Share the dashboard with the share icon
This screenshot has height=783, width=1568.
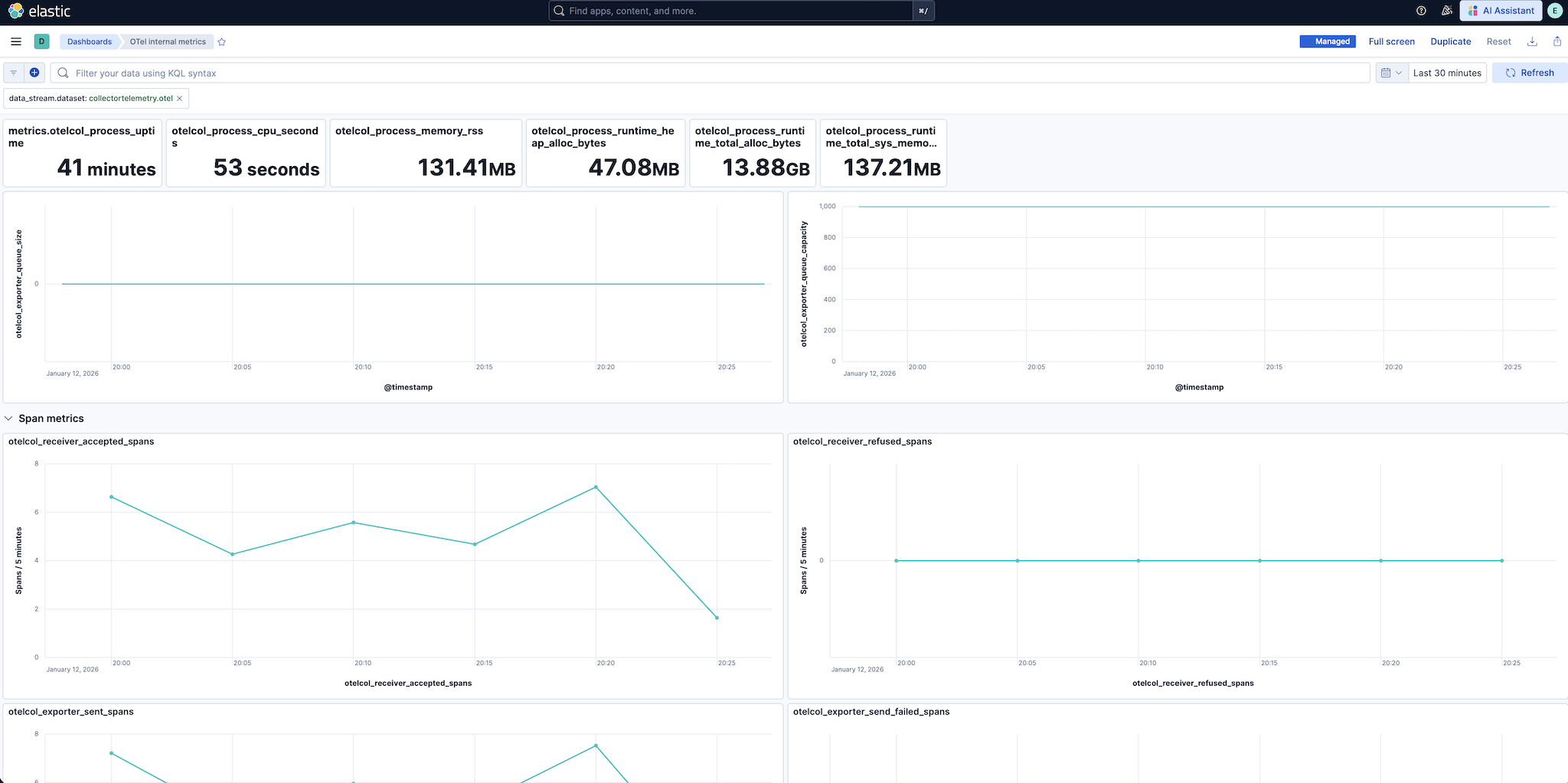click(x=1557, y=41)
